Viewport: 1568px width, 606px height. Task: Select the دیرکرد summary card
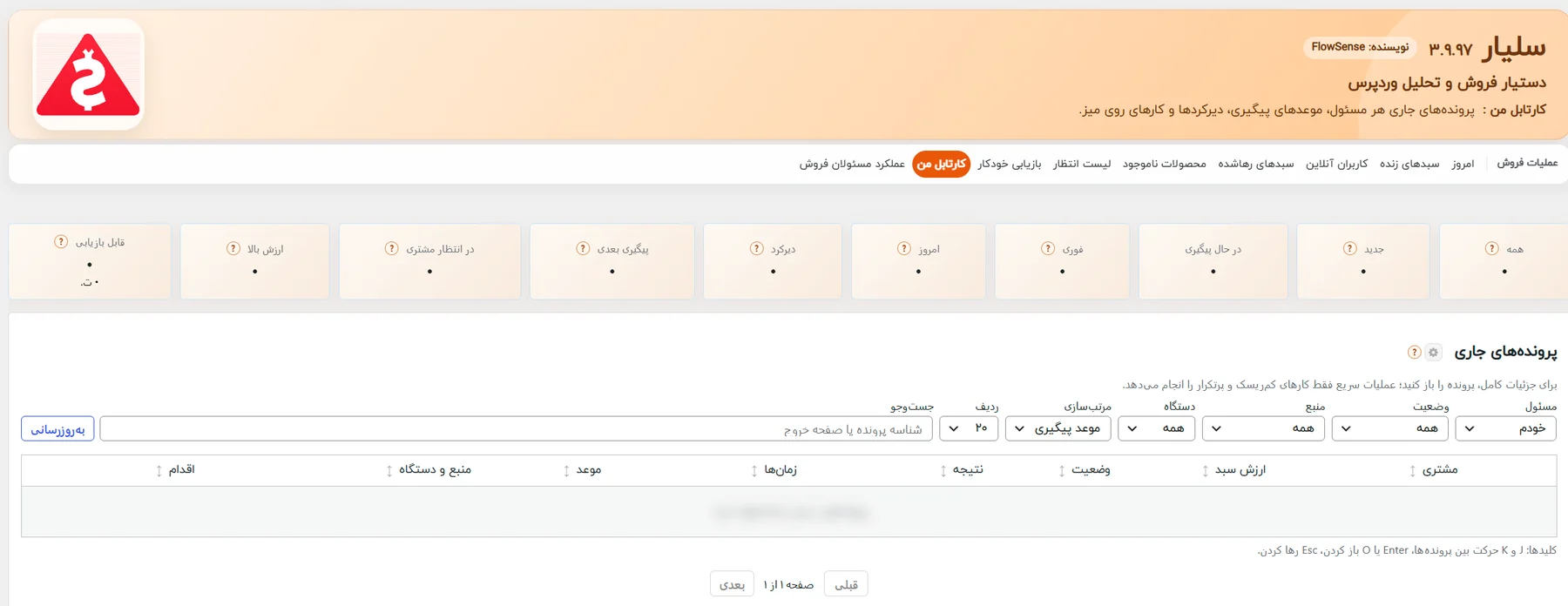(x=773, y=261)
